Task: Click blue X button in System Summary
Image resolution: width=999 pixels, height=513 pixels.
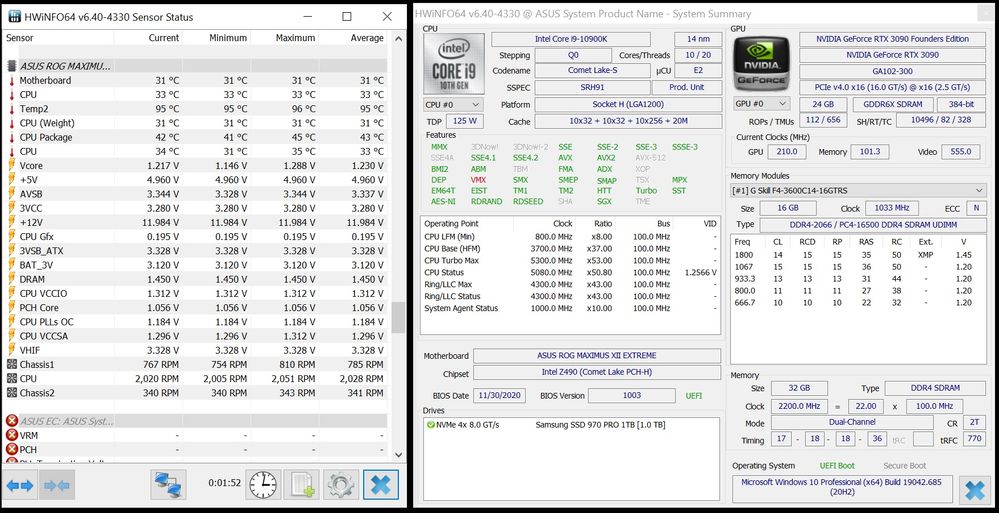Action: pos(975,490)
